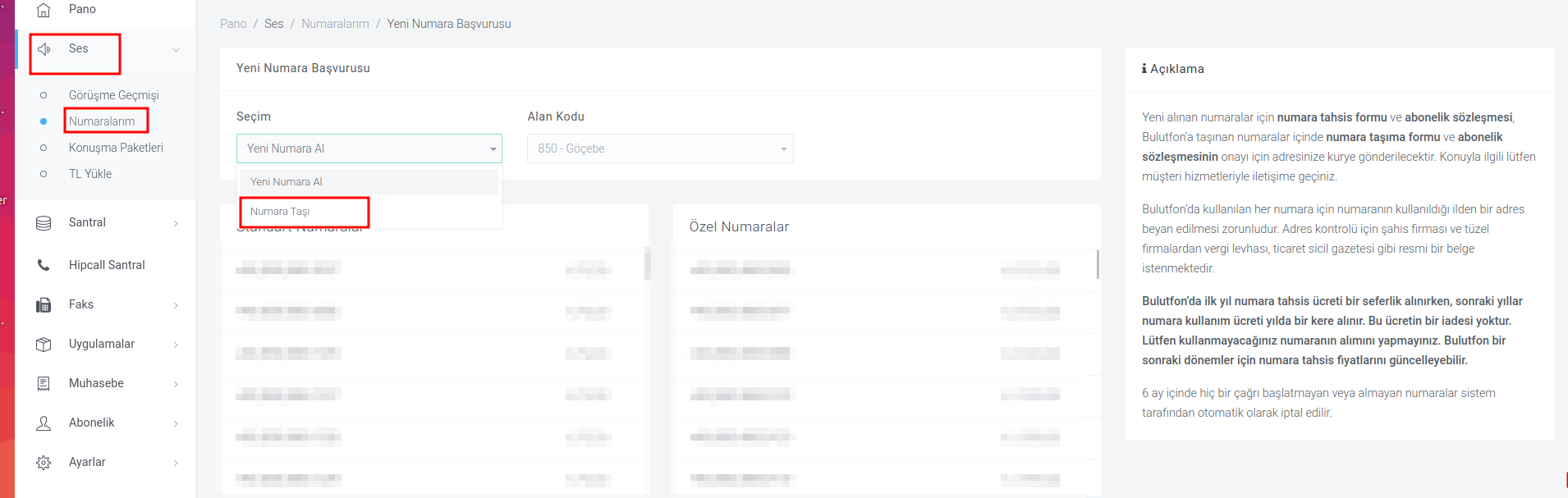Expand the Abonelik menu chevron
The image size is (1568, 498).
[x=176, y=423]
